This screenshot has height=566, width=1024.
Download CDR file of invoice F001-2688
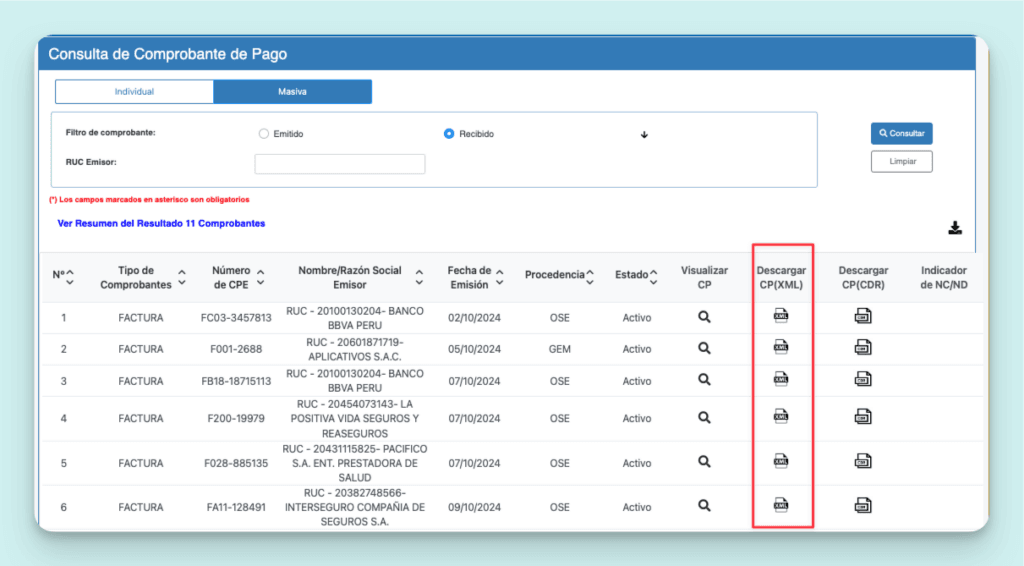[x=863, y=347]
